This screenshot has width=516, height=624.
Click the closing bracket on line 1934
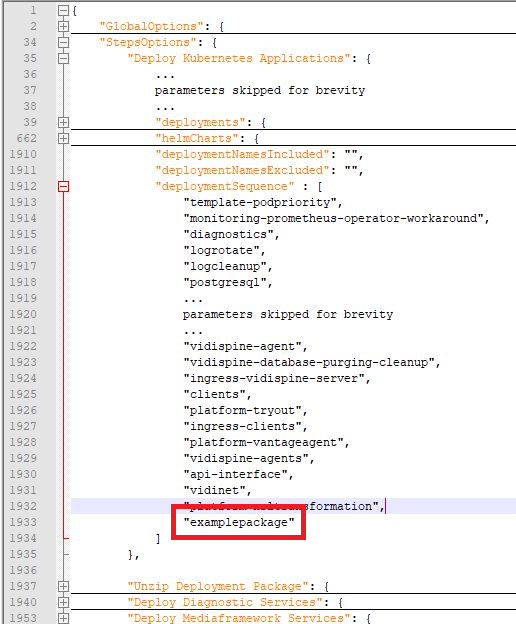[158, 538]
